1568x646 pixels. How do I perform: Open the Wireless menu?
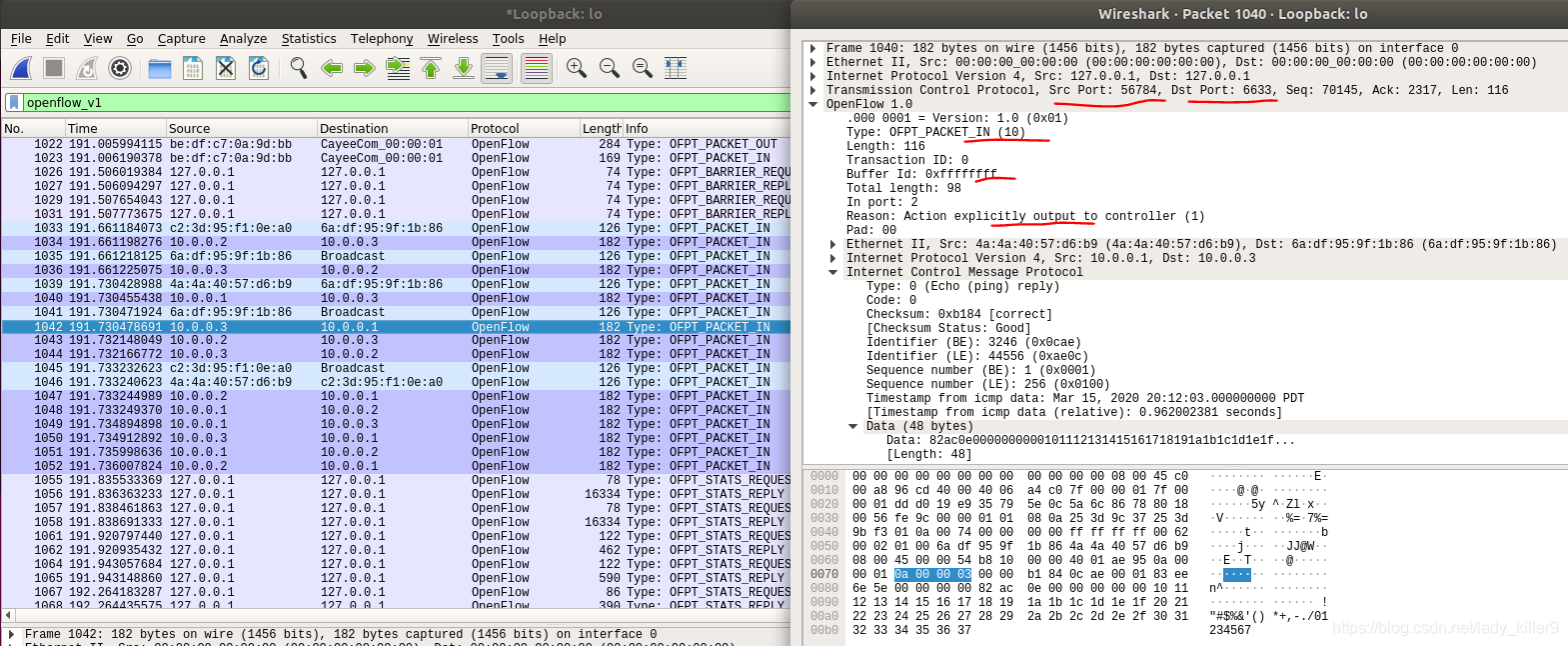click(453, 39)
